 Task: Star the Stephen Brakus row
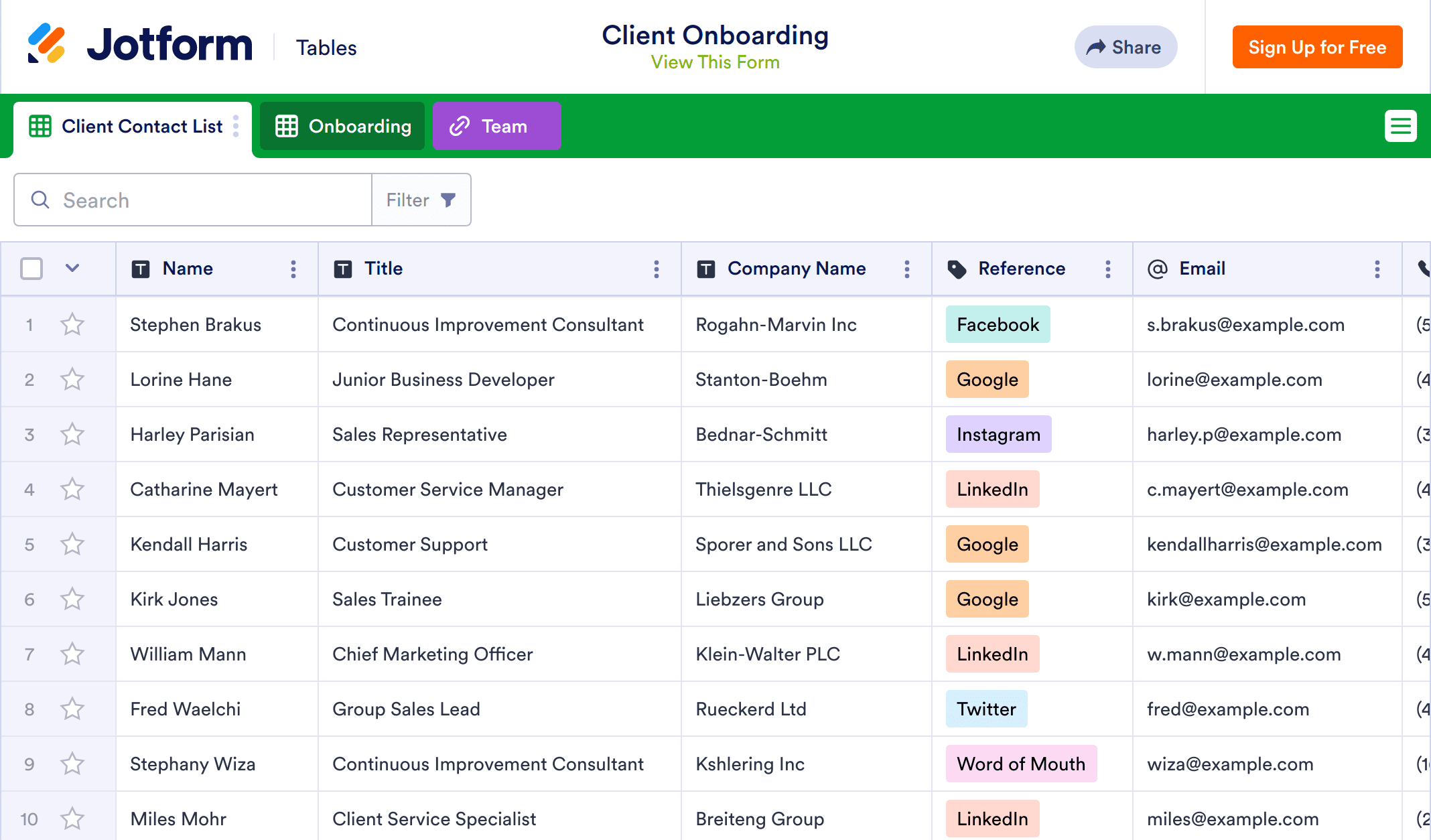pos(72,325)
